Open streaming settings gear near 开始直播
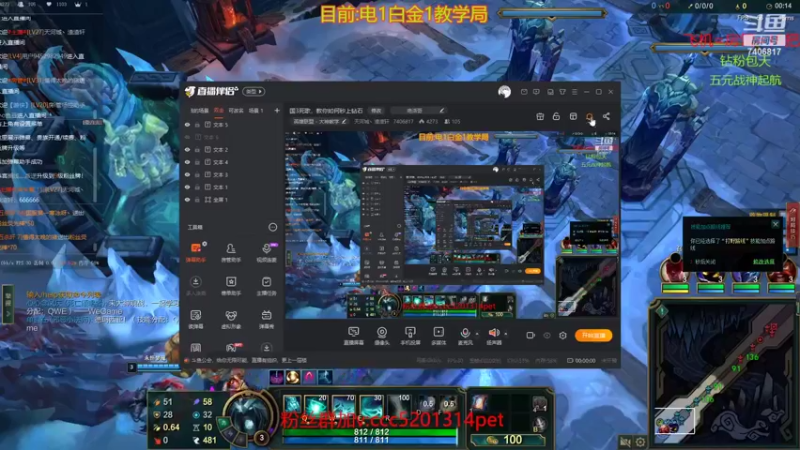The height and width of the screenshot is (450, 800). 563,335
